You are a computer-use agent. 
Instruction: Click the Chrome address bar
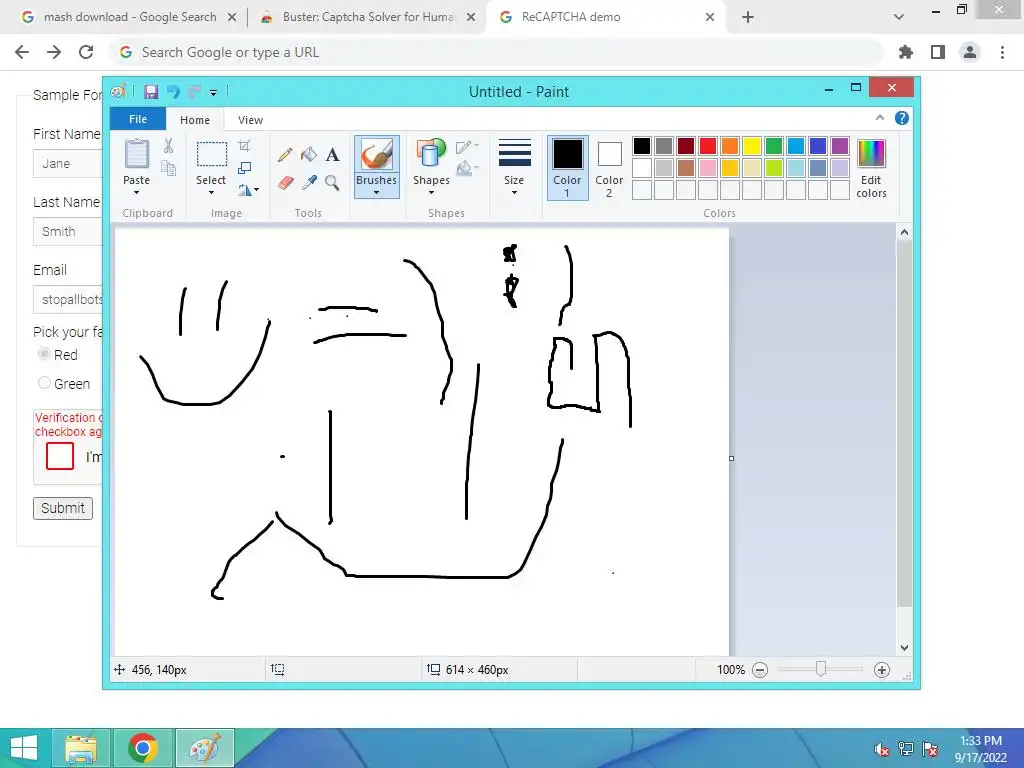(496, 52)
